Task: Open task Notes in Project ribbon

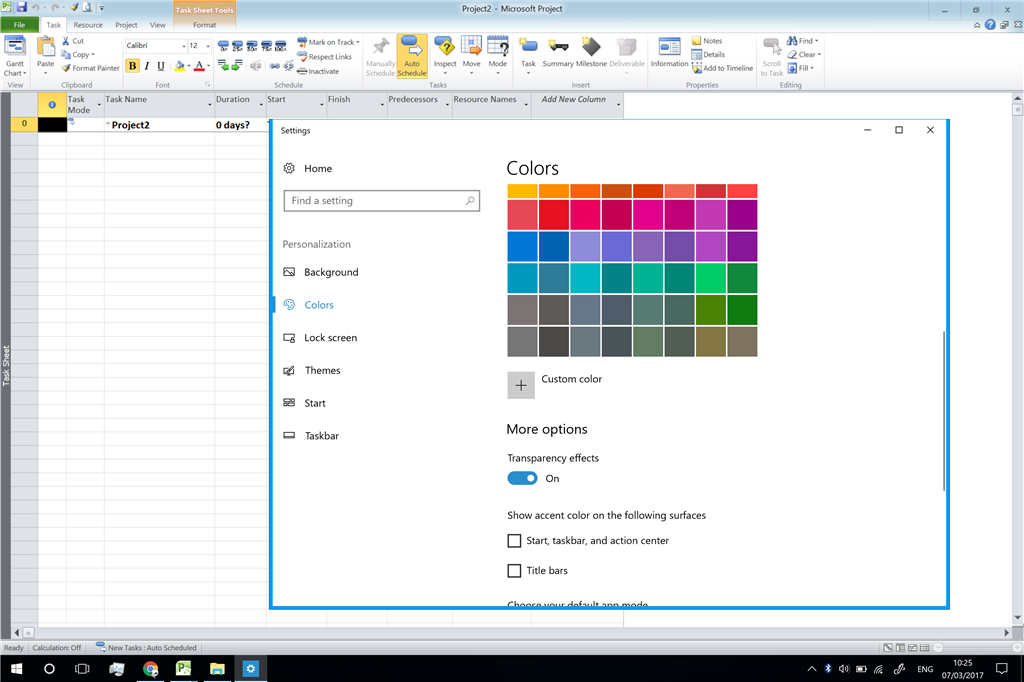Action: pyautogui.click(x=707, y=41)
